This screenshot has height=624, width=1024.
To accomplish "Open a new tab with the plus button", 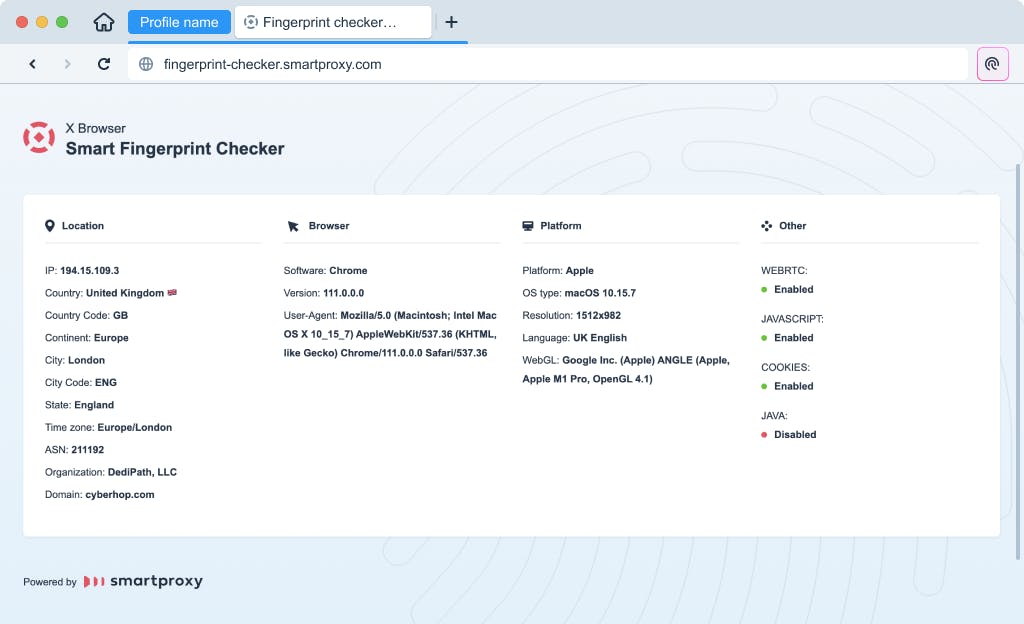I will (451, 22).
